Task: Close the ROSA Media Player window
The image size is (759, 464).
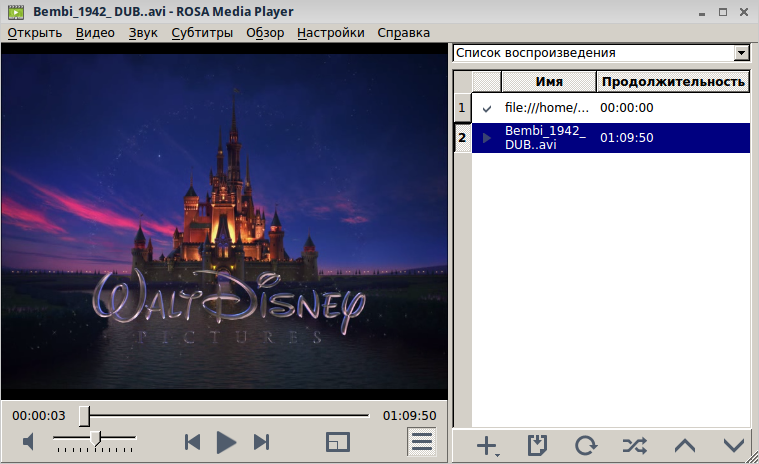Action: pos(744,12)
